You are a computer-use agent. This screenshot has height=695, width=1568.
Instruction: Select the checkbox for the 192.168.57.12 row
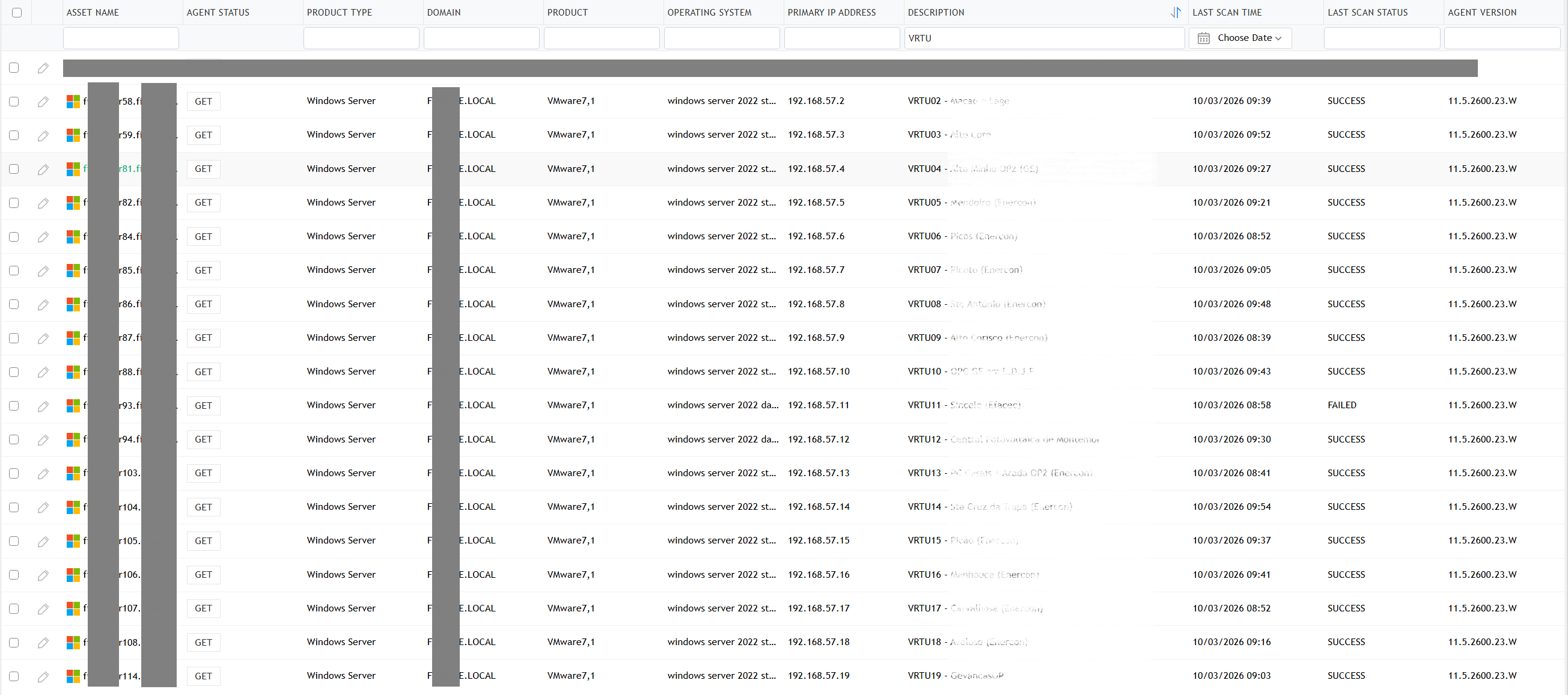(x=14, y=439)
